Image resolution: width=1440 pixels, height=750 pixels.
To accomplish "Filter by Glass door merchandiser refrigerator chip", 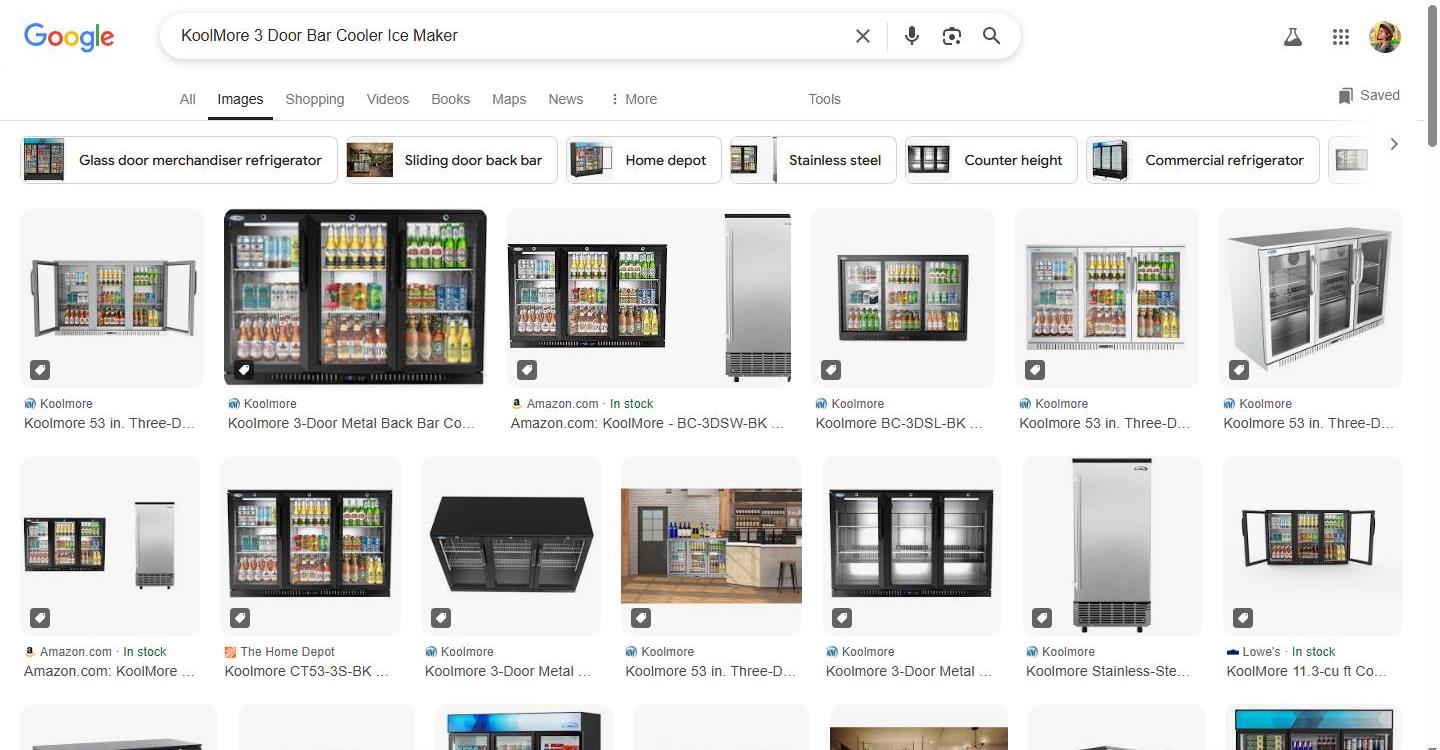I will pos(179,160).
